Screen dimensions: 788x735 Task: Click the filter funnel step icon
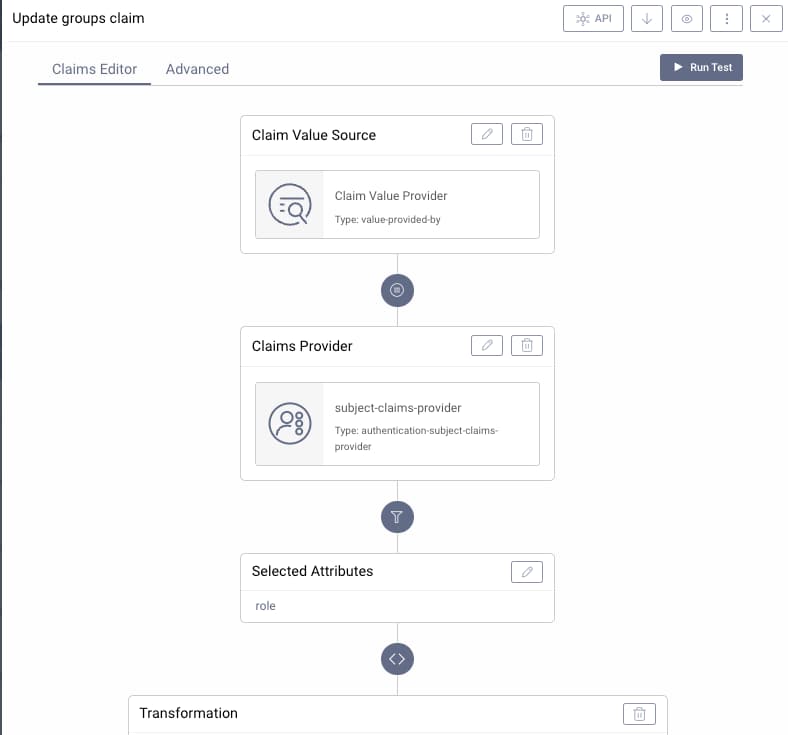click(397, 517)
